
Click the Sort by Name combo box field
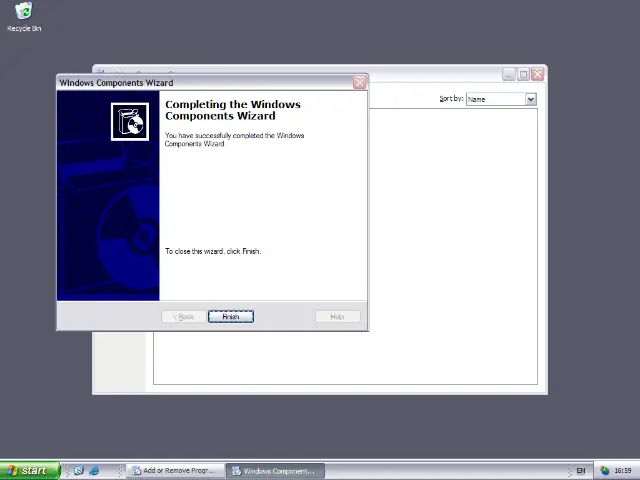click(x=501, y=99)
